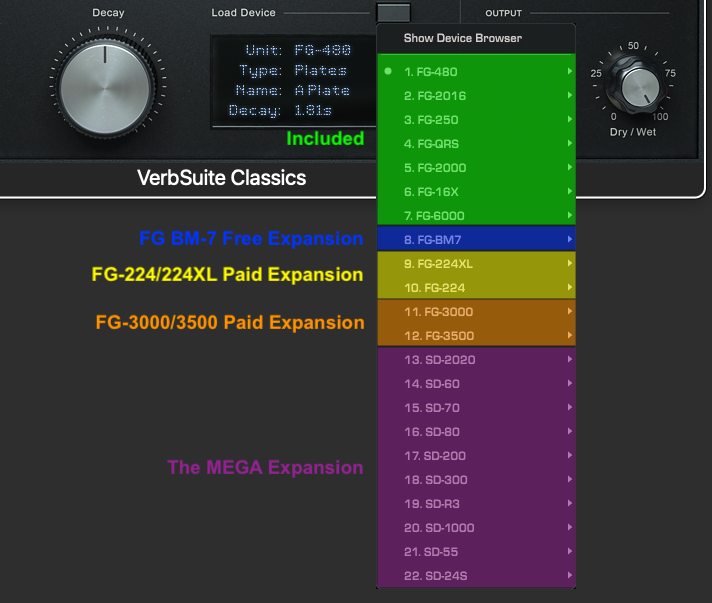712x603 pixels.
Task: Choose 3. FG-250 device
Action: click(x=476, y=120)
